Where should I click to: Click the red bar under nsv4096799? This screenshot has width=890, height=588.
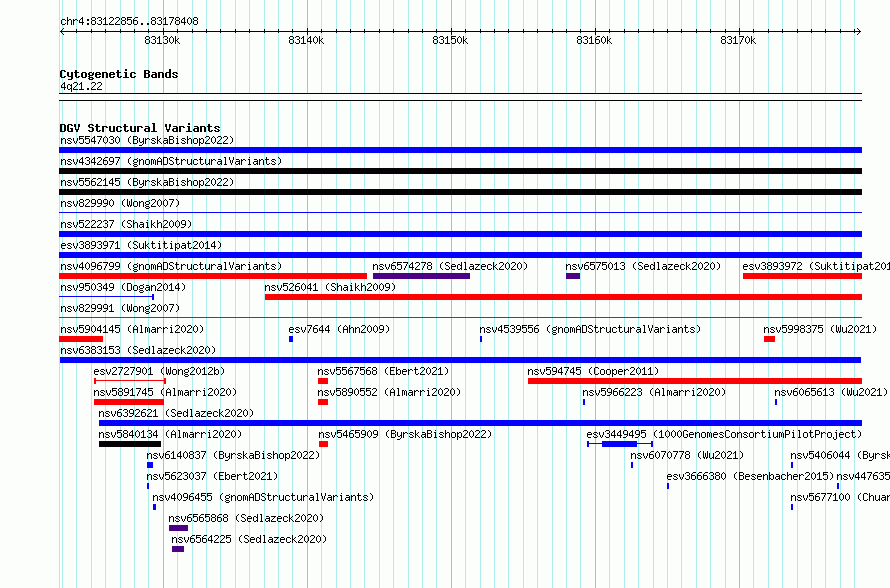(213, 276)
